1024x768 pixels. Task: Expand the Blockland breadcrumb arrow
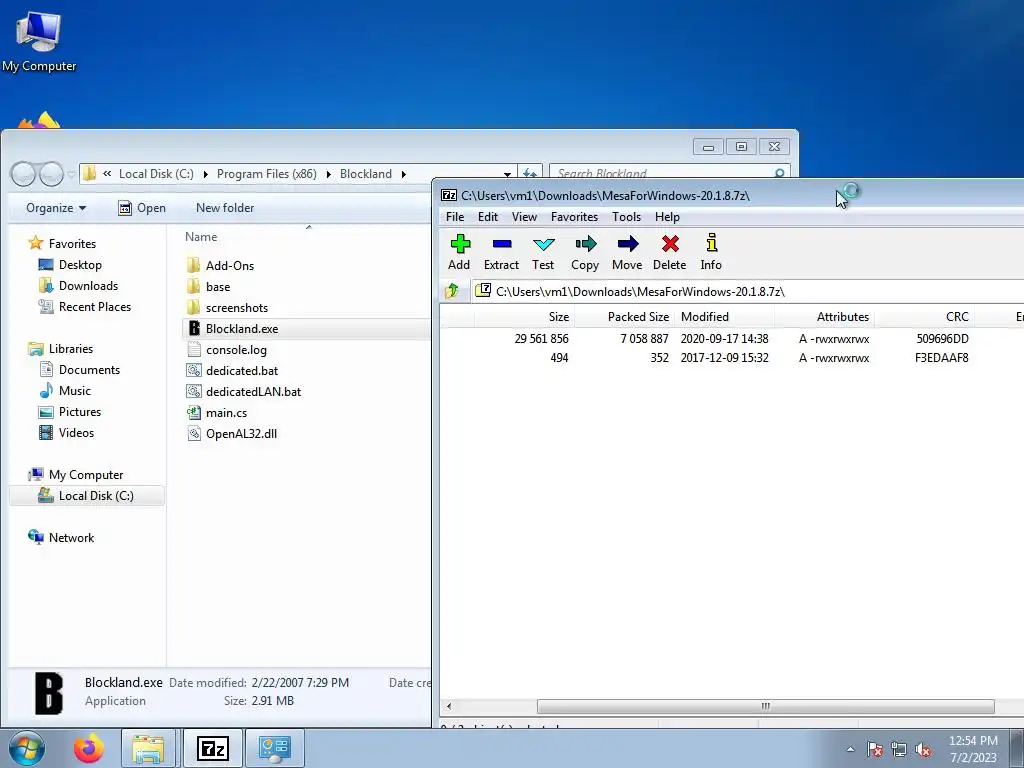pos(404,174)
